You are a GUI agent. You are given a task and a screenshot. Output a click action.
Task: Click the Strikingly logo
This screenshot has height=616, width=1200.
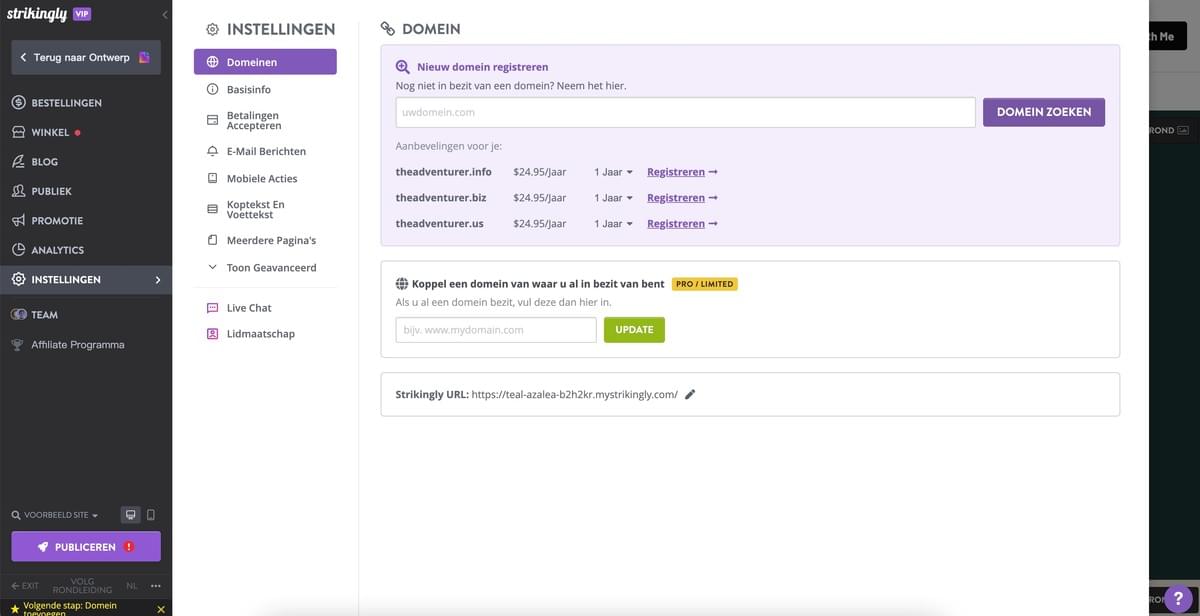click(36, 15)
